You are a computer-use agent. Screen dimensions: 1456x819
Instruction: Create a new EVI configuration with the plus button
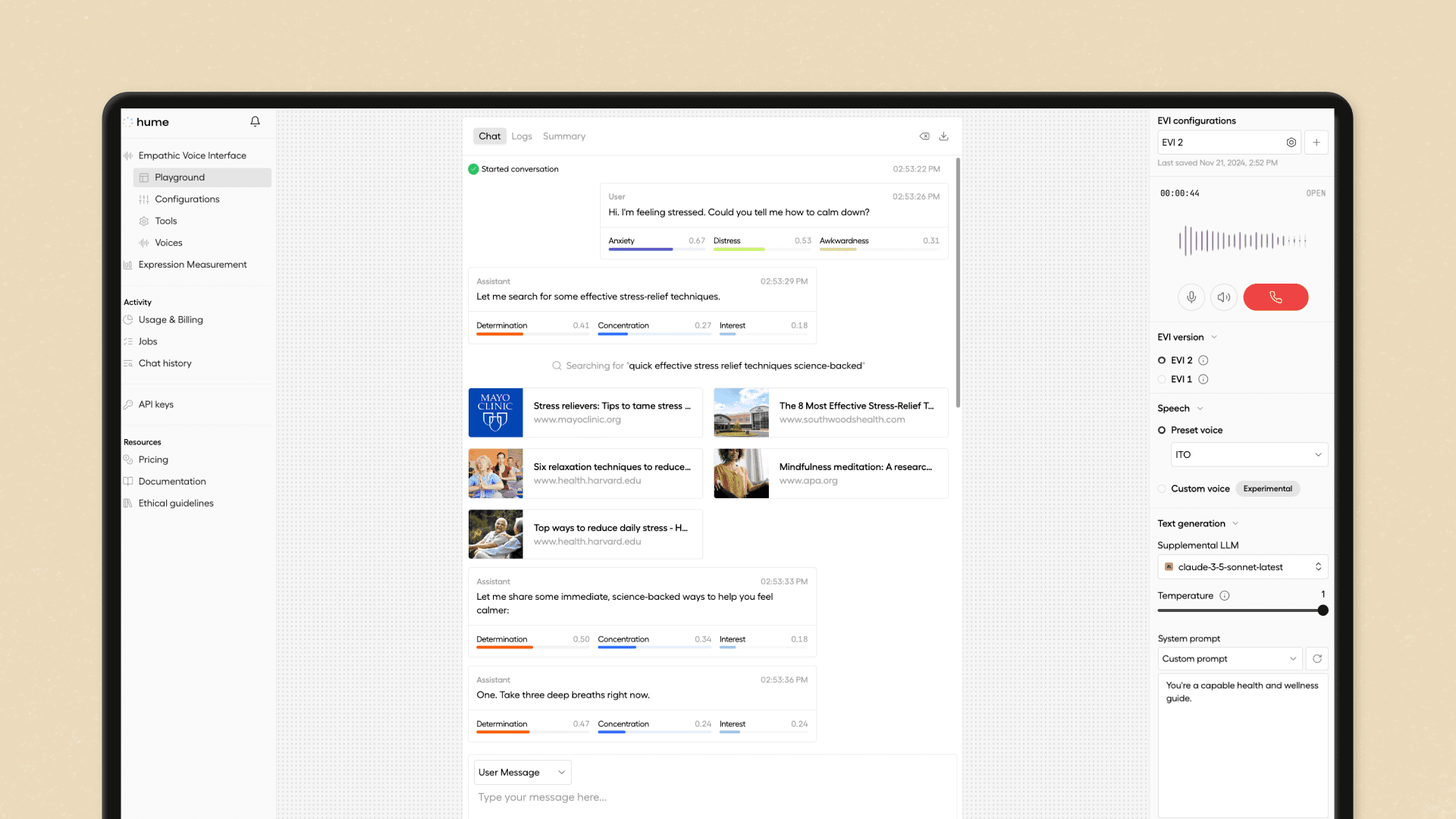click(x=1316, y=143)
